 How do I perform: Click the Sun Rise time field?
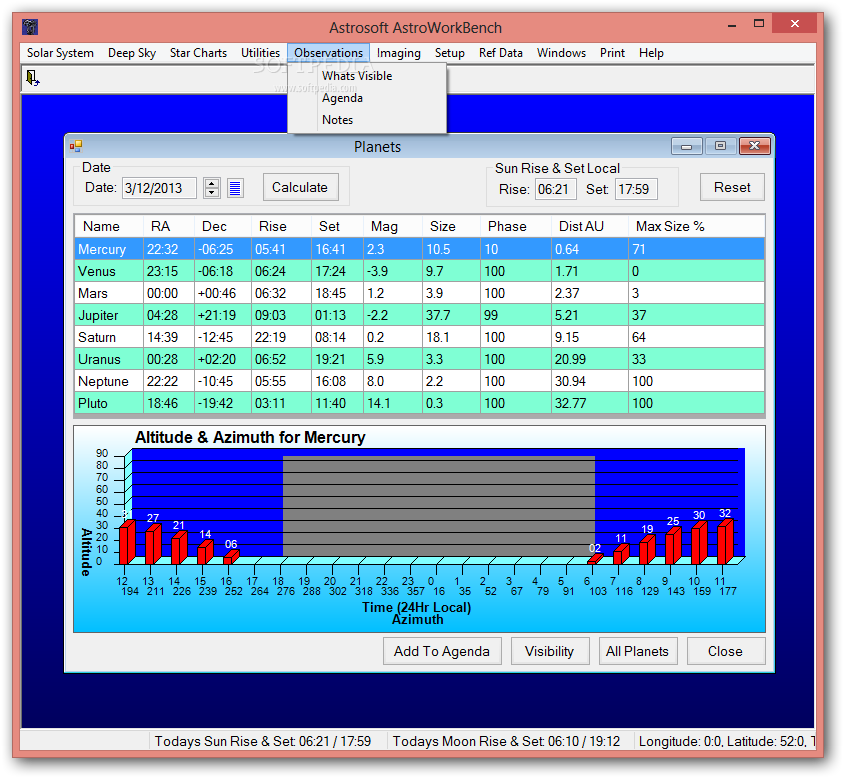tap(555, 190)
